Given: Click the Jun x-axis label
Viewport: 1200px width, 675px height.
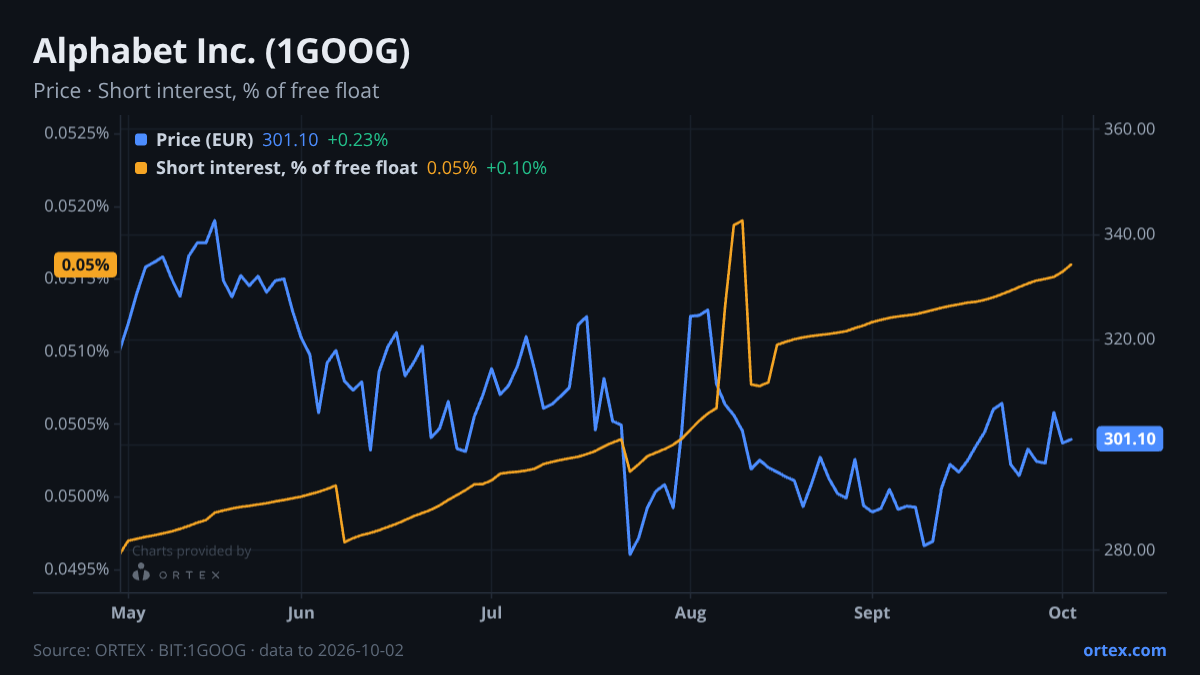Looking at the screenshot, I should 300,611.
